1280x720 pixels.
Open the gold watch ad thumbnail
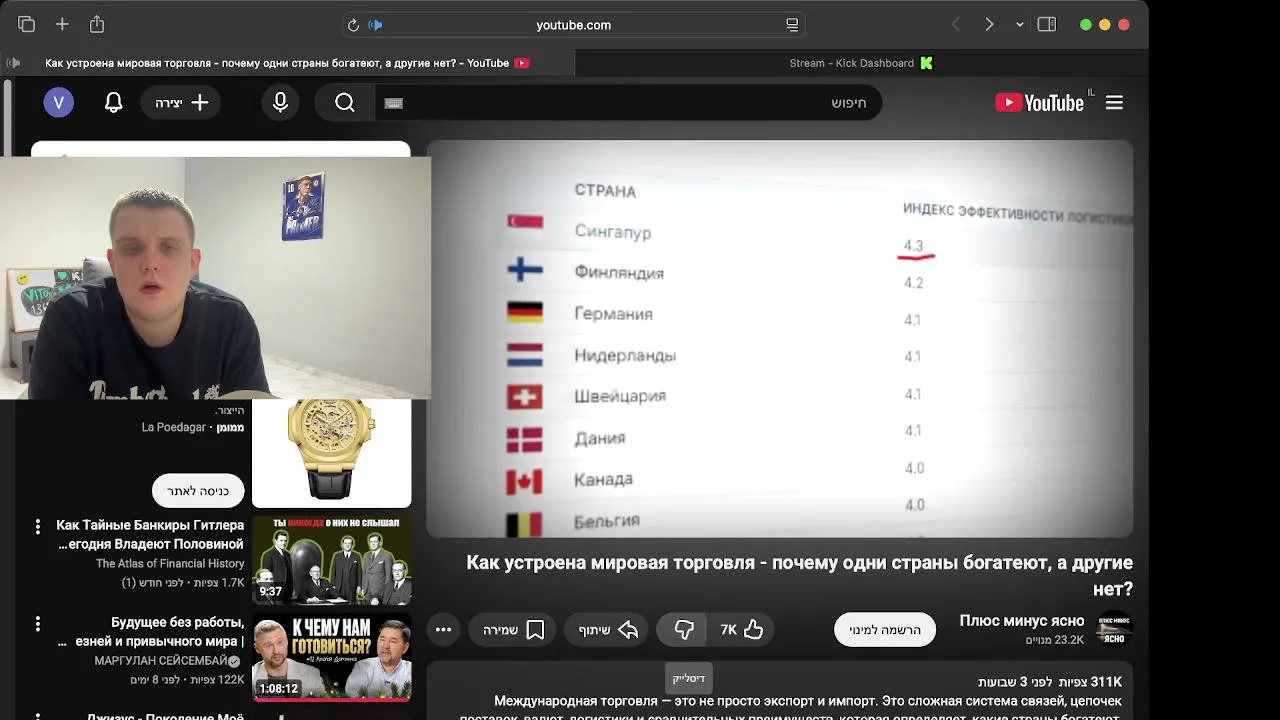331,453
